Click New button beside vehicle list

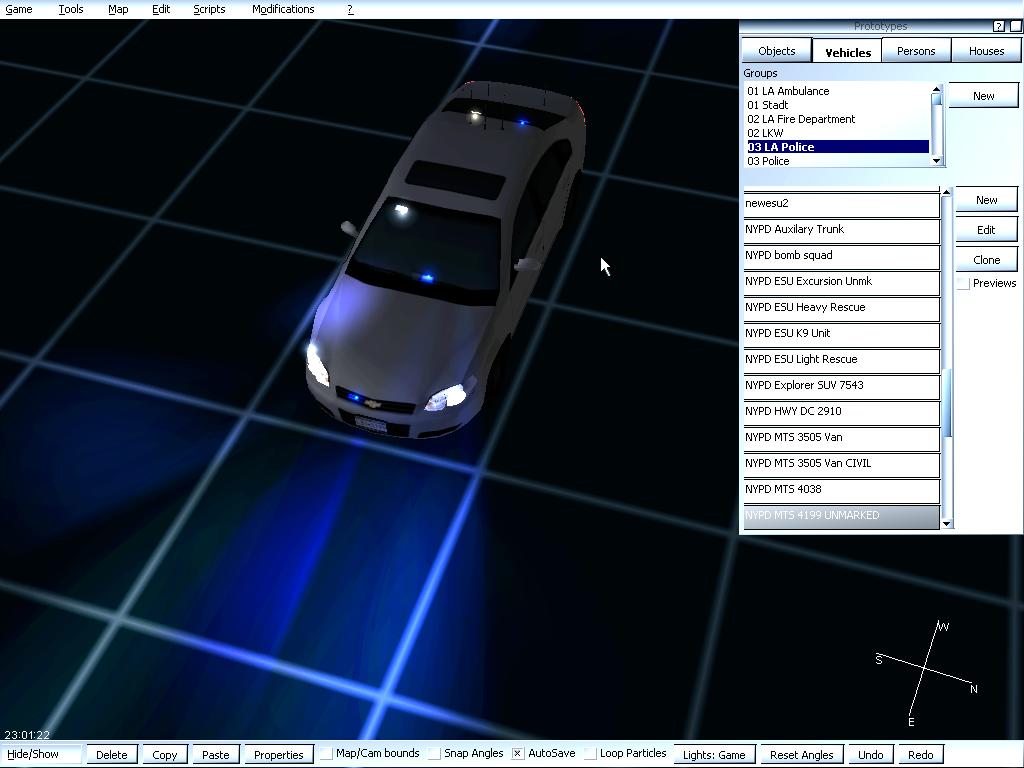986,200
